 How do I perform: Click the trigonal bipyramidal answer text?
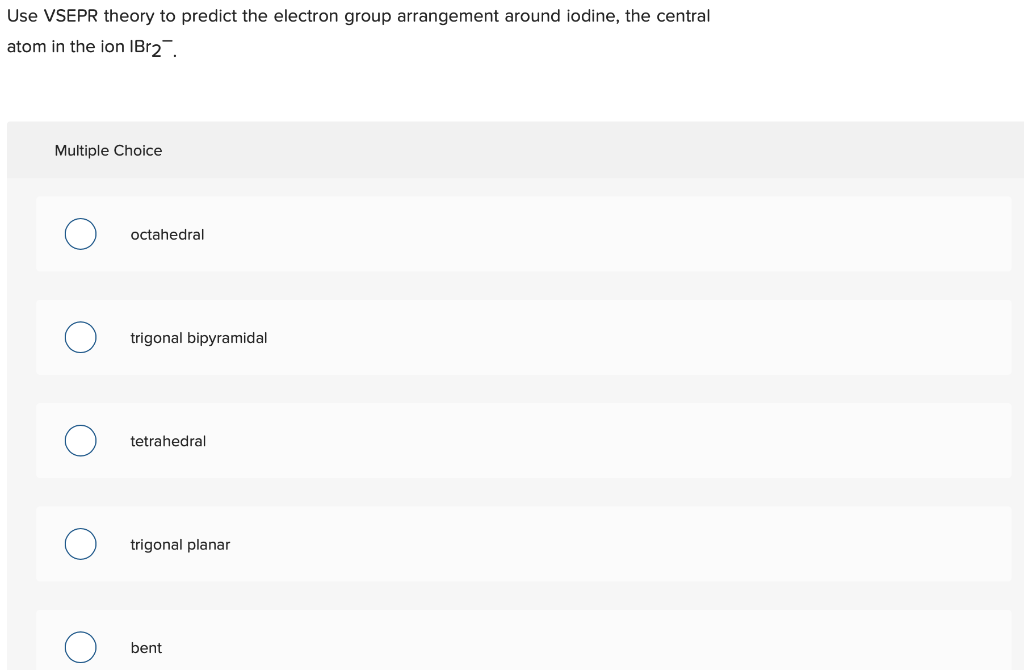tap(198, 338)
